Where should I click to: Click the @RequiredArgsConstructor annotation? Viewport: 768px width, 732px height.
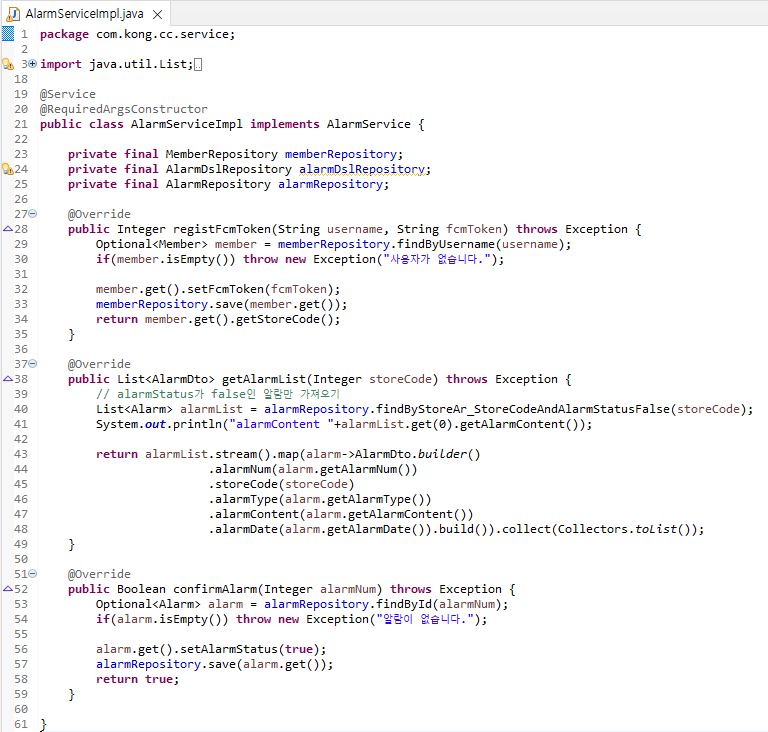(x=123, y=109)
